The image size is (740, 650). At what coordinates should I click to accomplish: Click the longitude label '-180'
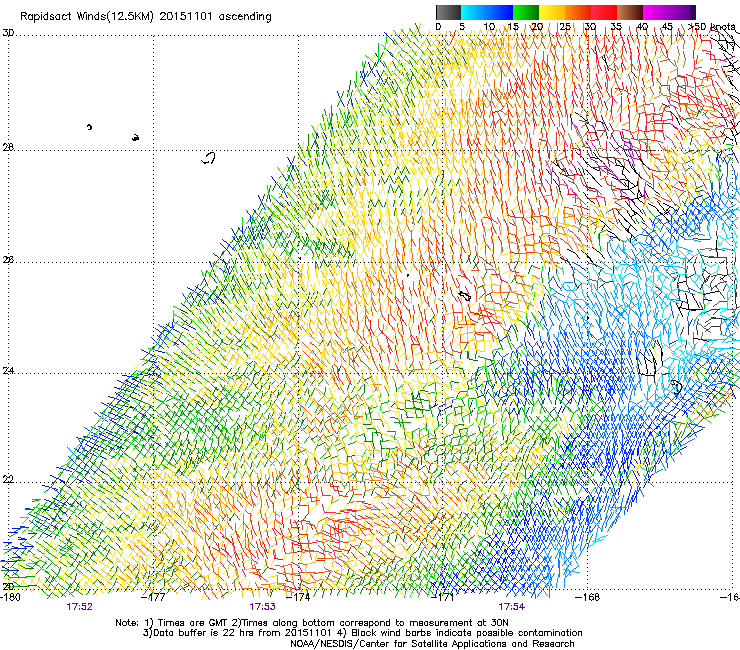point(11,597)
